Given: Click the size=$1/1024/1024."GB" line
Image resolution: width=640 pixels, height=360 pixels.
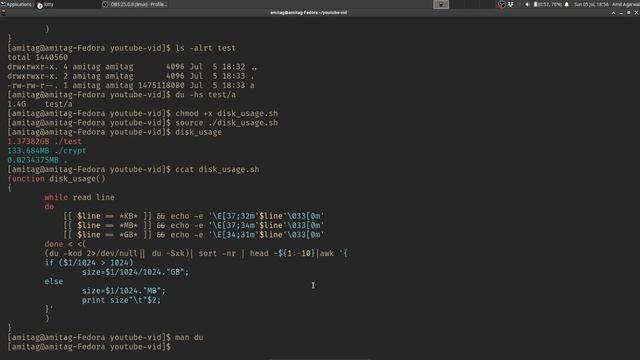Looking at the screenshot, I should pos(136,272).
